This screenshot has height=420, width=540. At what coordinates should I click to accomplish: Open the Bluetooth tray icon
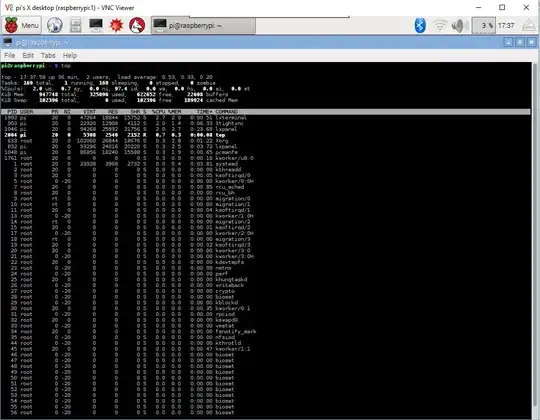click(420, 25)
